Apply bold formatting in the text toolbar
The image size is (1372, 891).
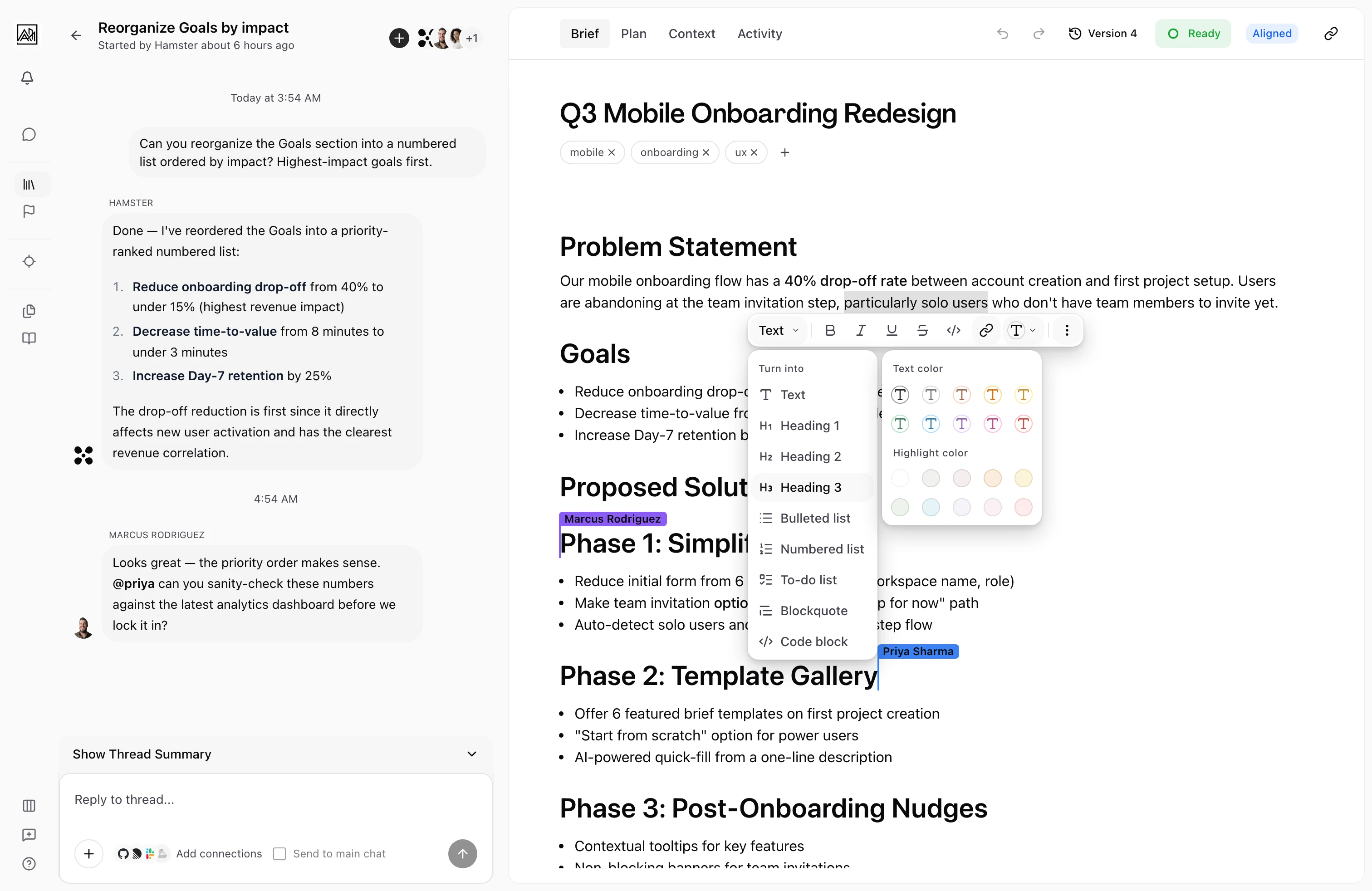[x=830, y=330]
